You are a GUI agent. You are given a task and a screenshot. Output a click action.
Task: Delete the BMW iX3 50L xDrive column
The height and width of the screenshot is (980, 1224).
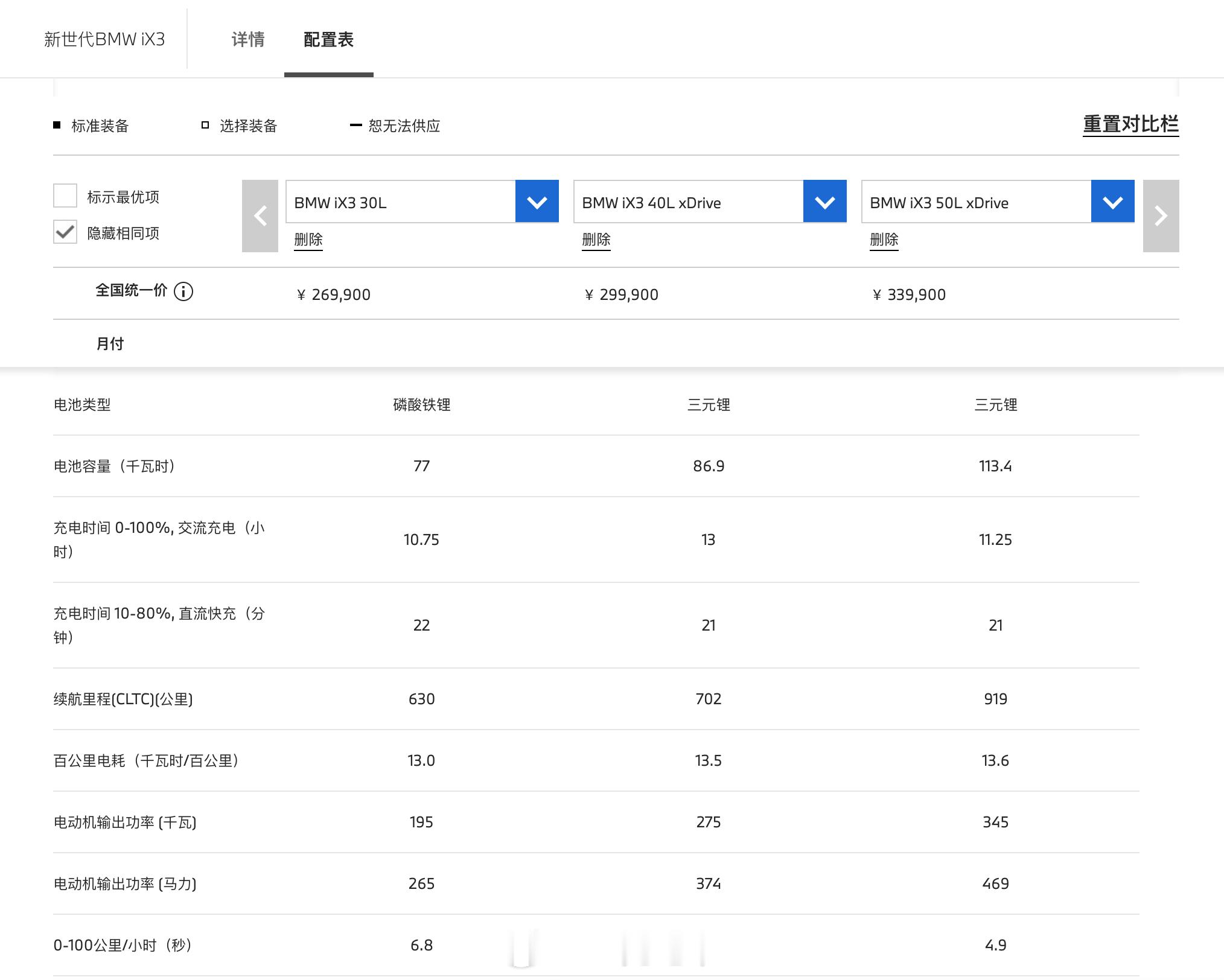[884, 240]
